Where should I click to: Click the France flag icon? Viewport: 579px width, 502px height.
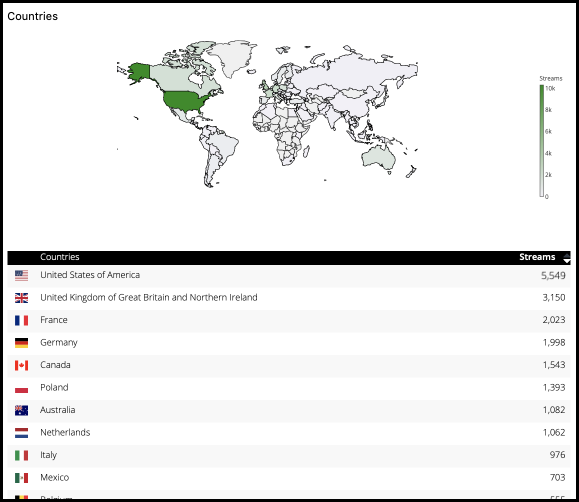pyautogui.click(x=21, y=320)
